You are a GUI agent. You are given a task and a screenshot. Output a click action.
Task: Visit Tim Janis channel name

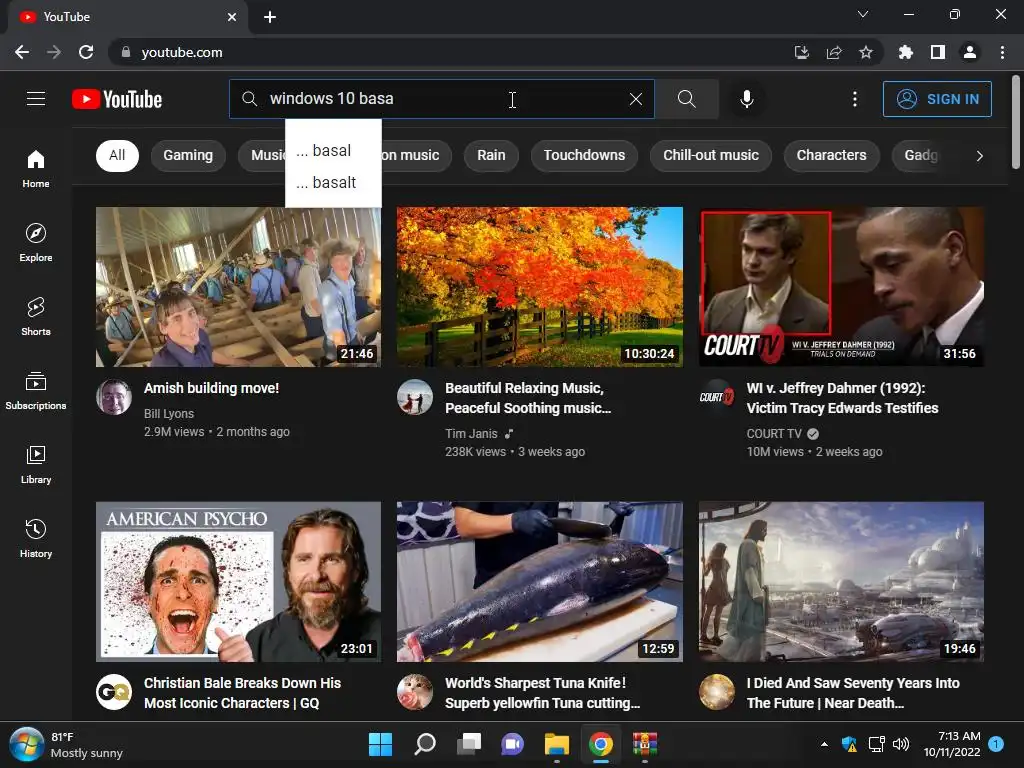coord(471,434)
